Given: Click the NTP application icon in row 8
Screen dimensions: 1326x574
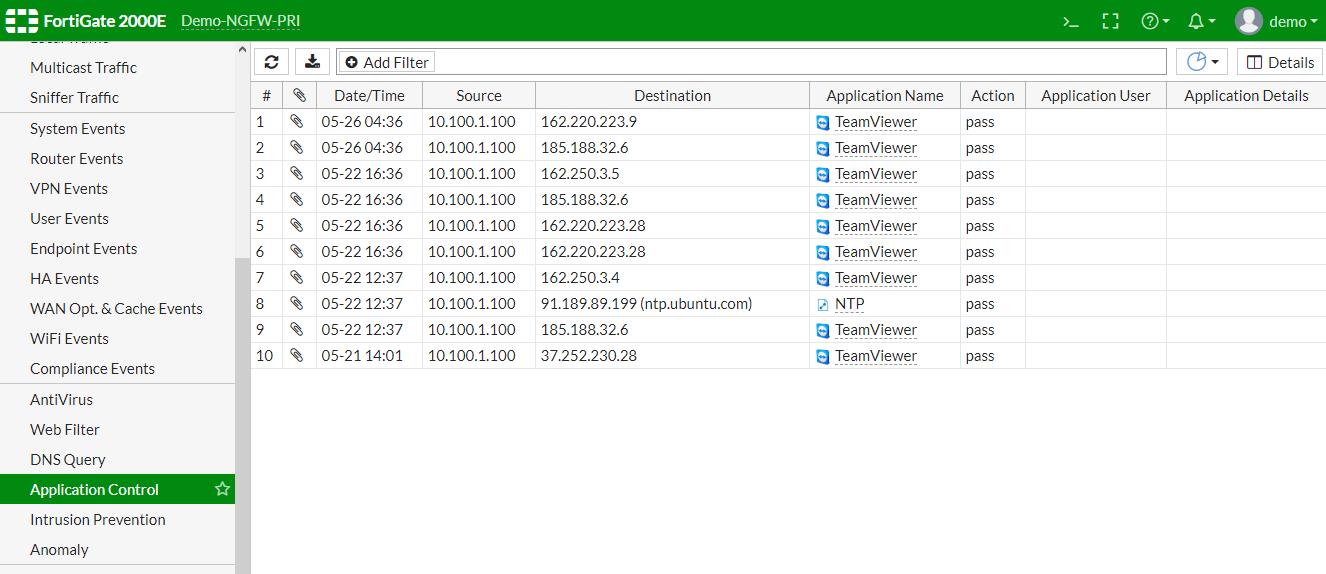Looking at the screenshot, I should coord(823,305).
